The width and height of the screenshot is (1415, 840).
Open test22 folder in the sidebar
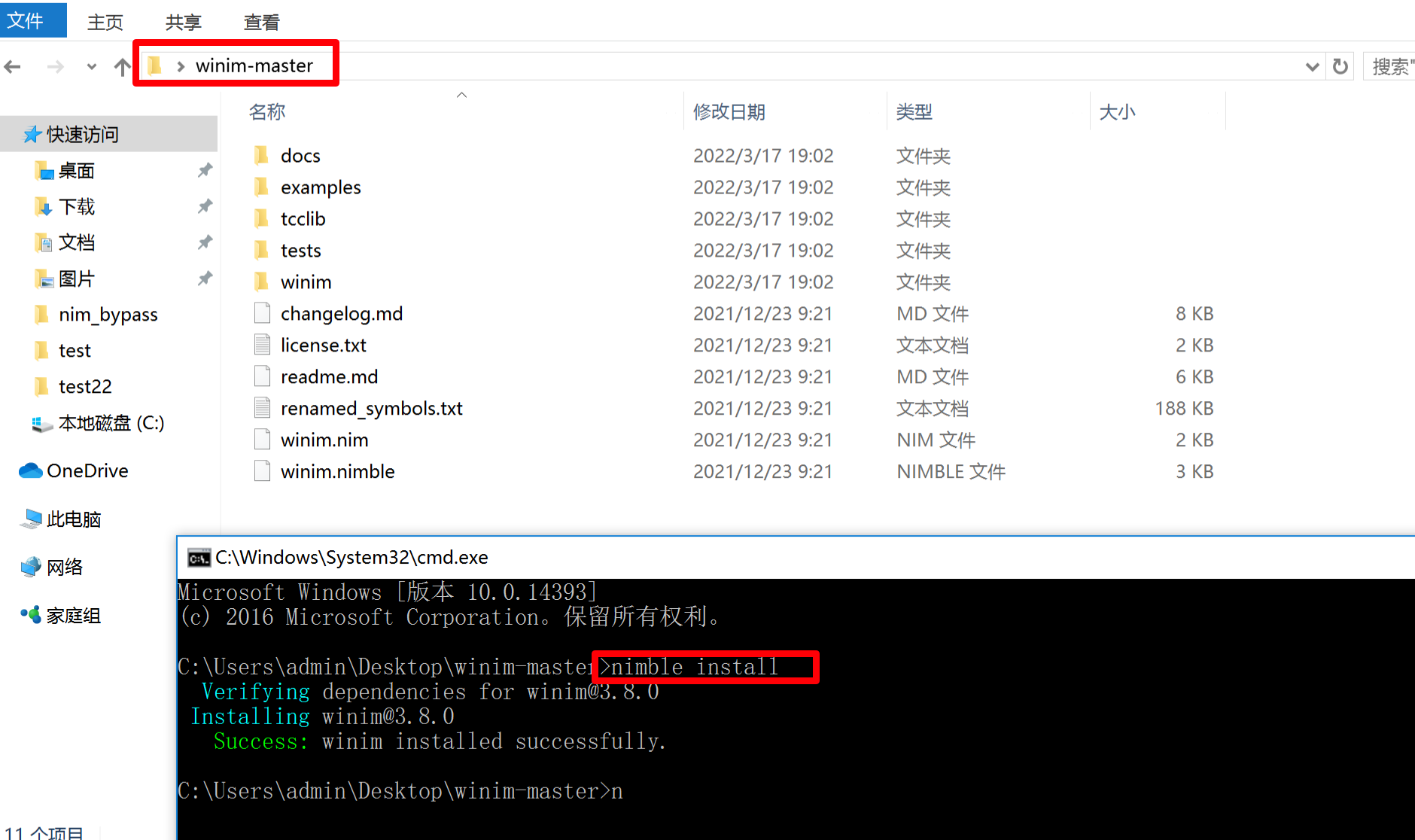point(84,387)
